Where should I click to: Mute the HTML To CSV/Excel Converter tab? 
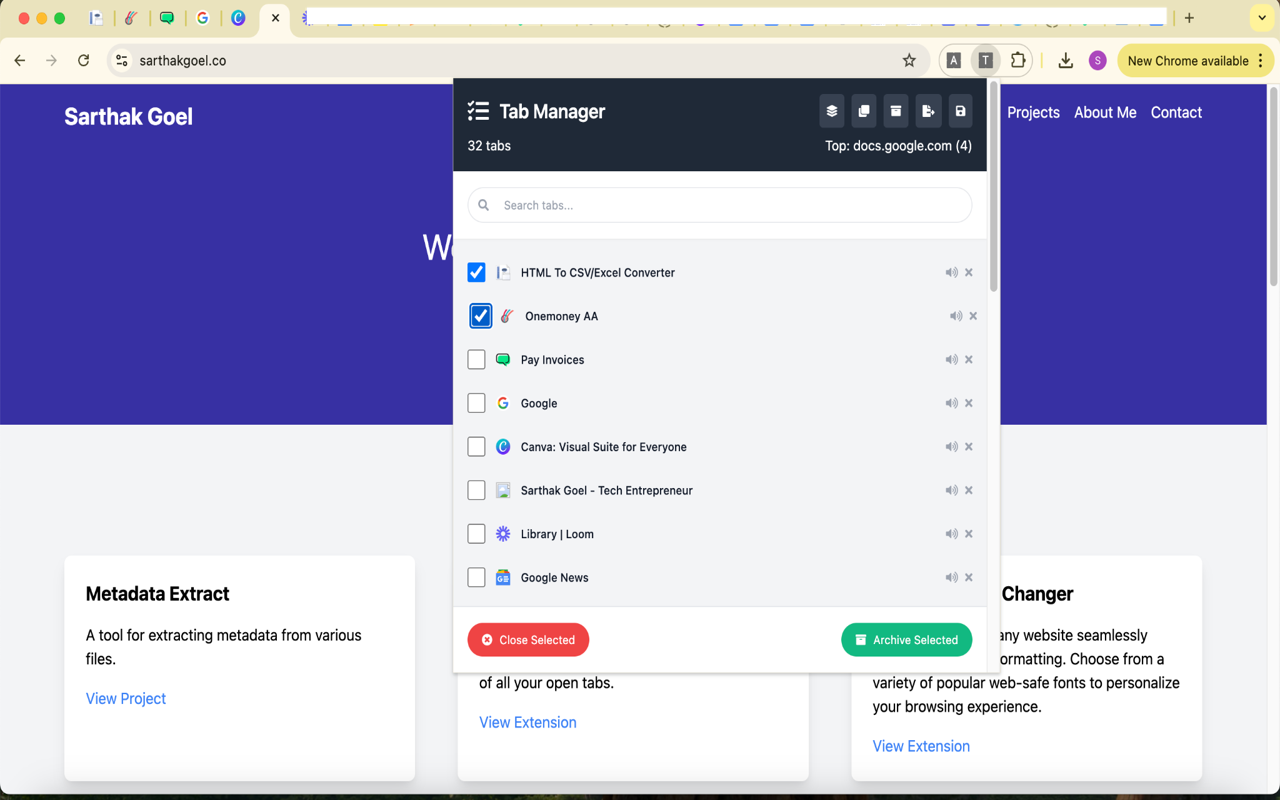coord(951,272)
